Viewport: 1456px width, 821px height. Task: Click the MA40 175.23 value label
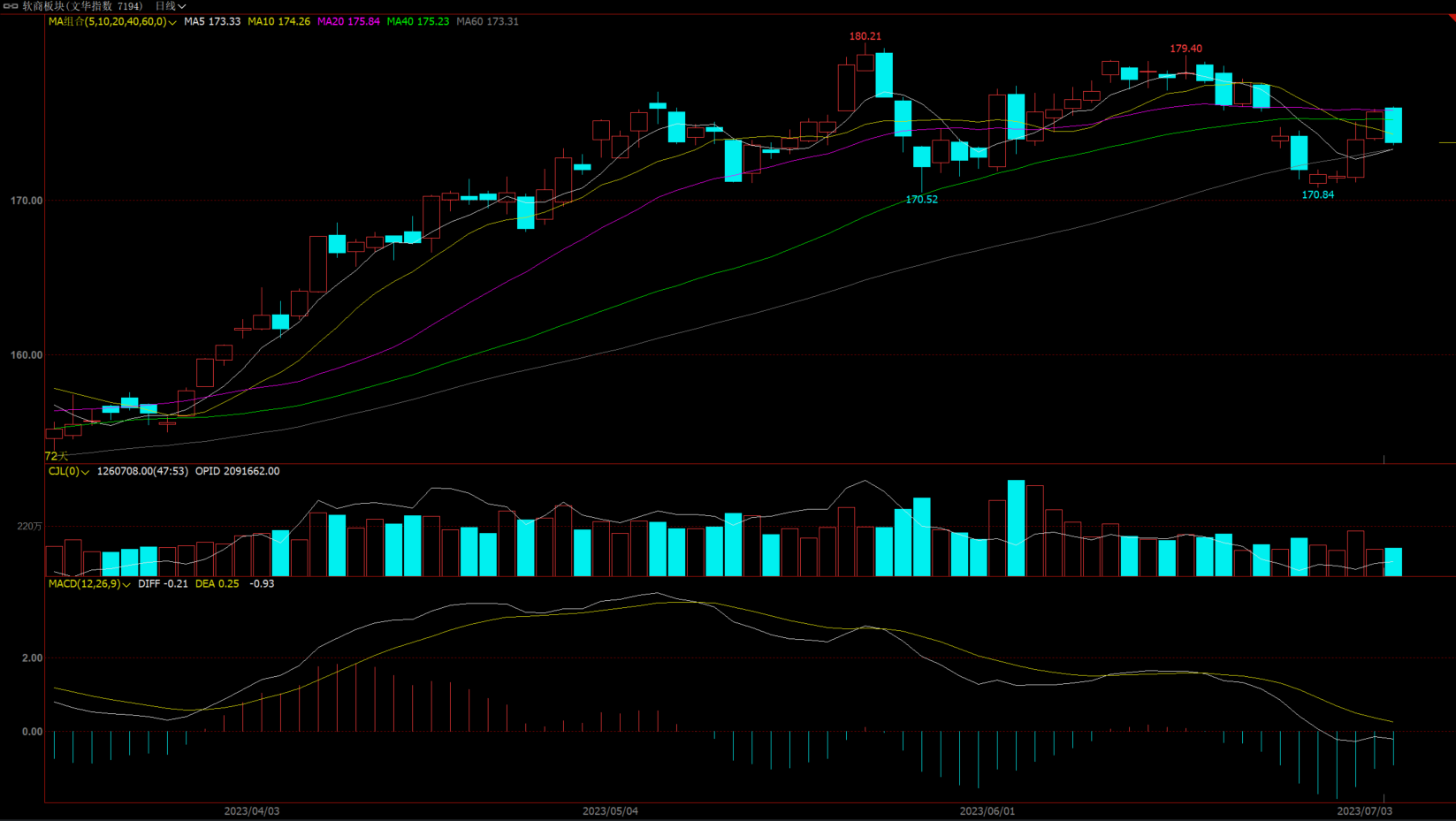[x=418, y=21]
